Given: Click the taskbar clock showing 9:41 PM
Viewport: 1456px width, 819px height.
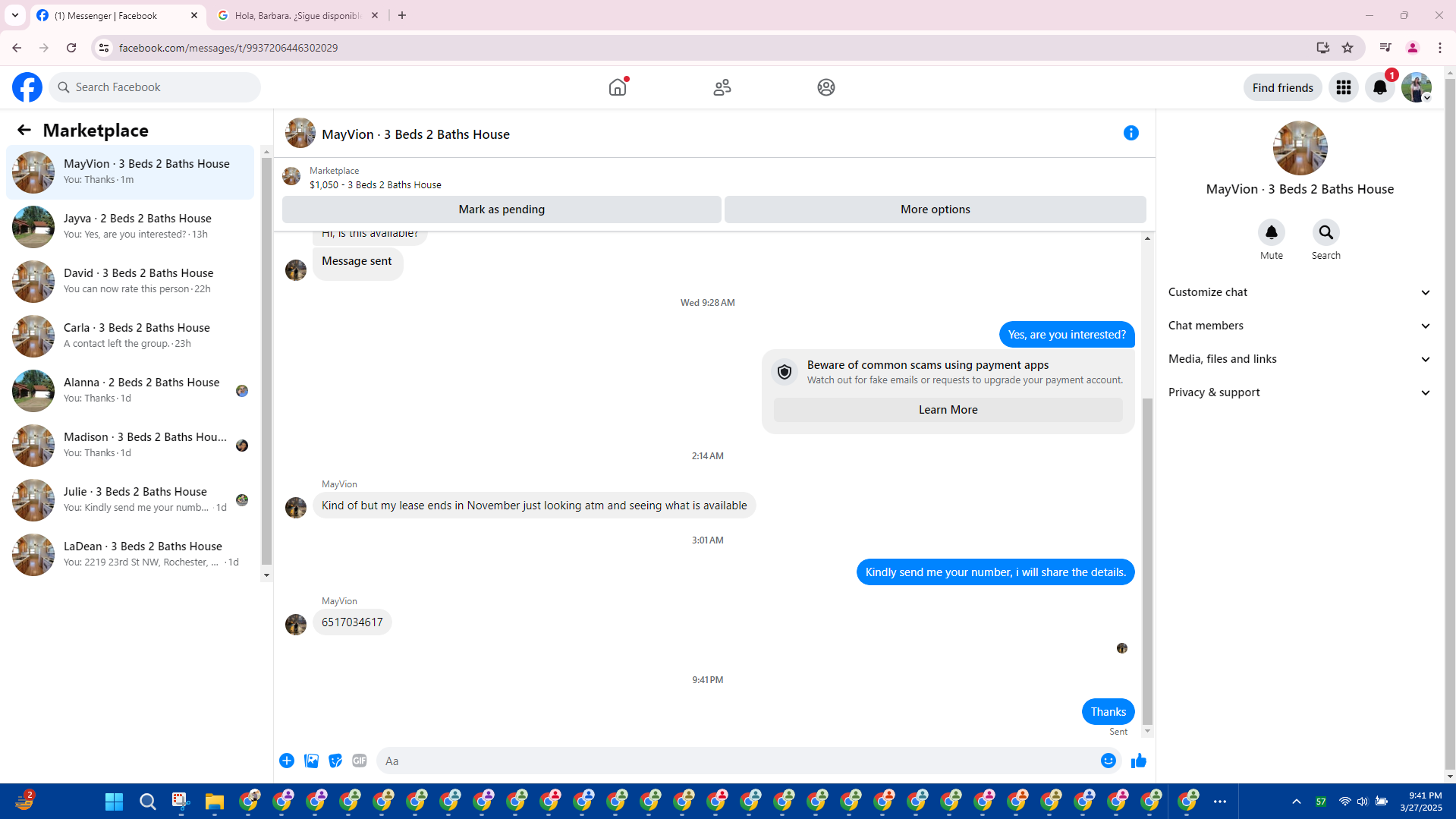Looking at the screenshot, I should [x=1420, y=802].
